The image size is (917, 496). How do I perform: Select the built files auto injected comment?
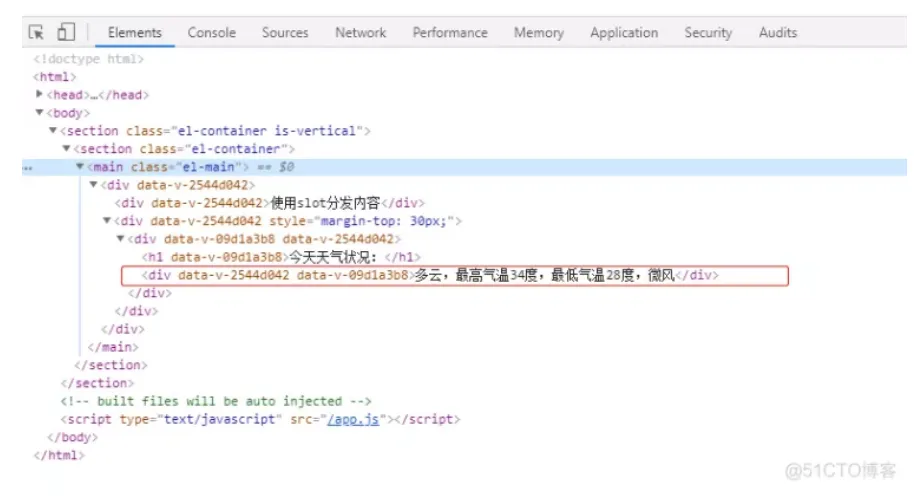(x=216, y=401)
